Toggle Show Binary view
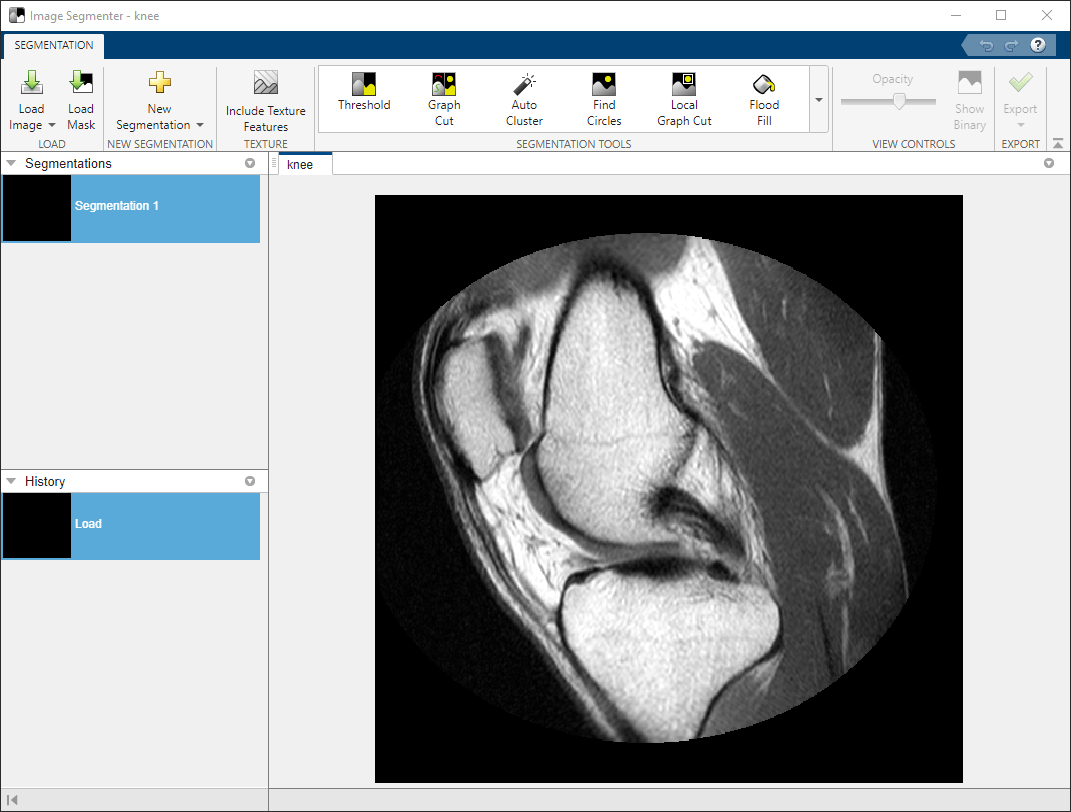The height and width of the screenshot is (812, 1071). [969, 100]
